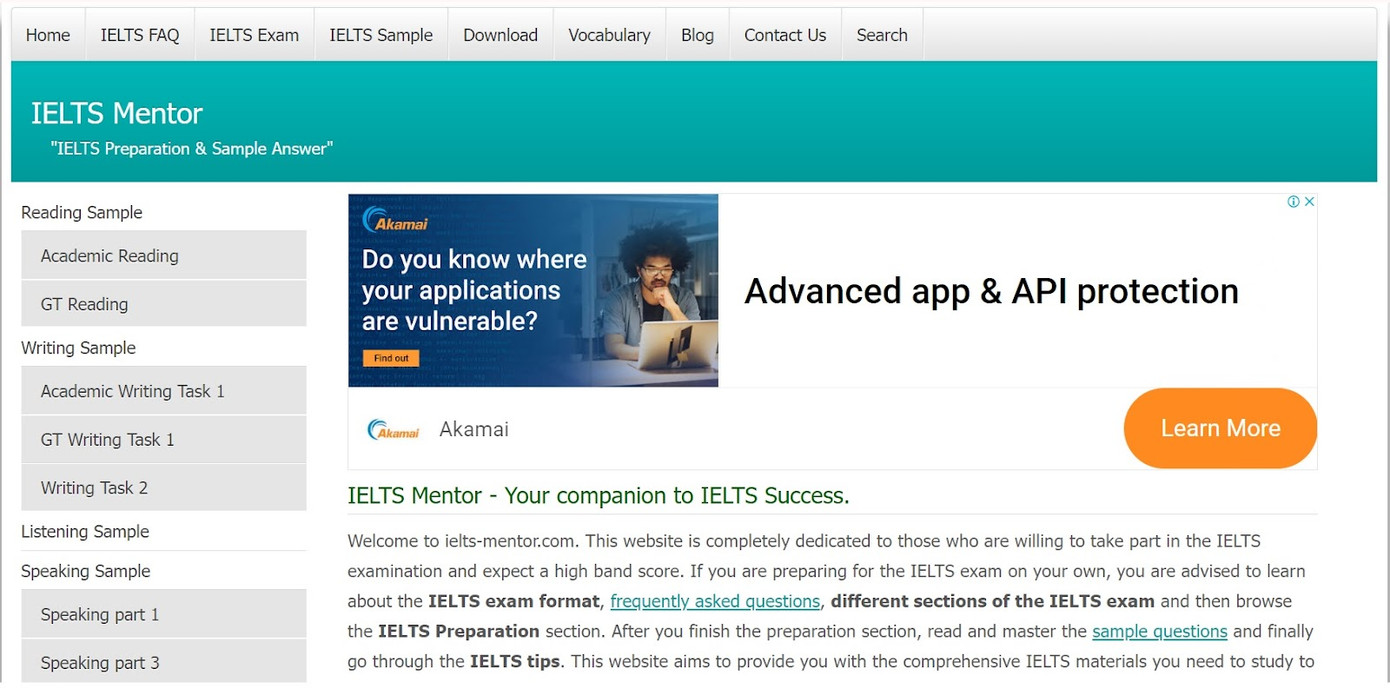Follow the sample questions hyperlink
This screenshot has height=696, width=1390.
(x=1159, y=632)
